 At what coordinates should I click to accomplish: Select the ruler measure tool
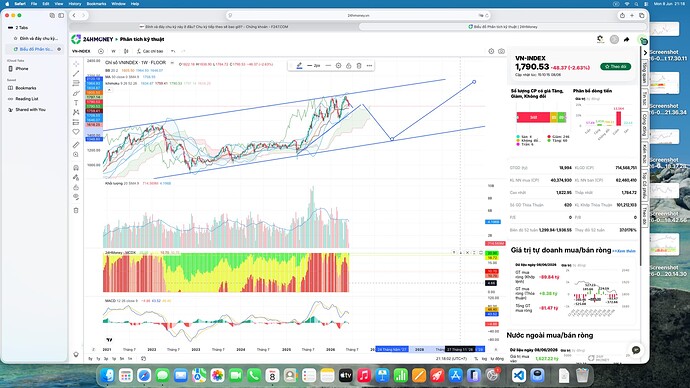[76, 145]
